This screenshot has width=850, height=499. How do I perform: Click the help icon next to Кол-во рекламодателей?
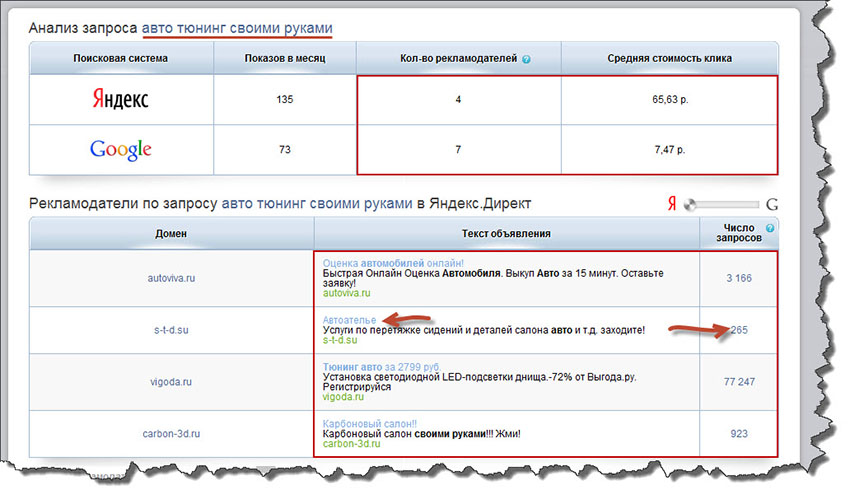pyautogui.click(x=526, y=59)
